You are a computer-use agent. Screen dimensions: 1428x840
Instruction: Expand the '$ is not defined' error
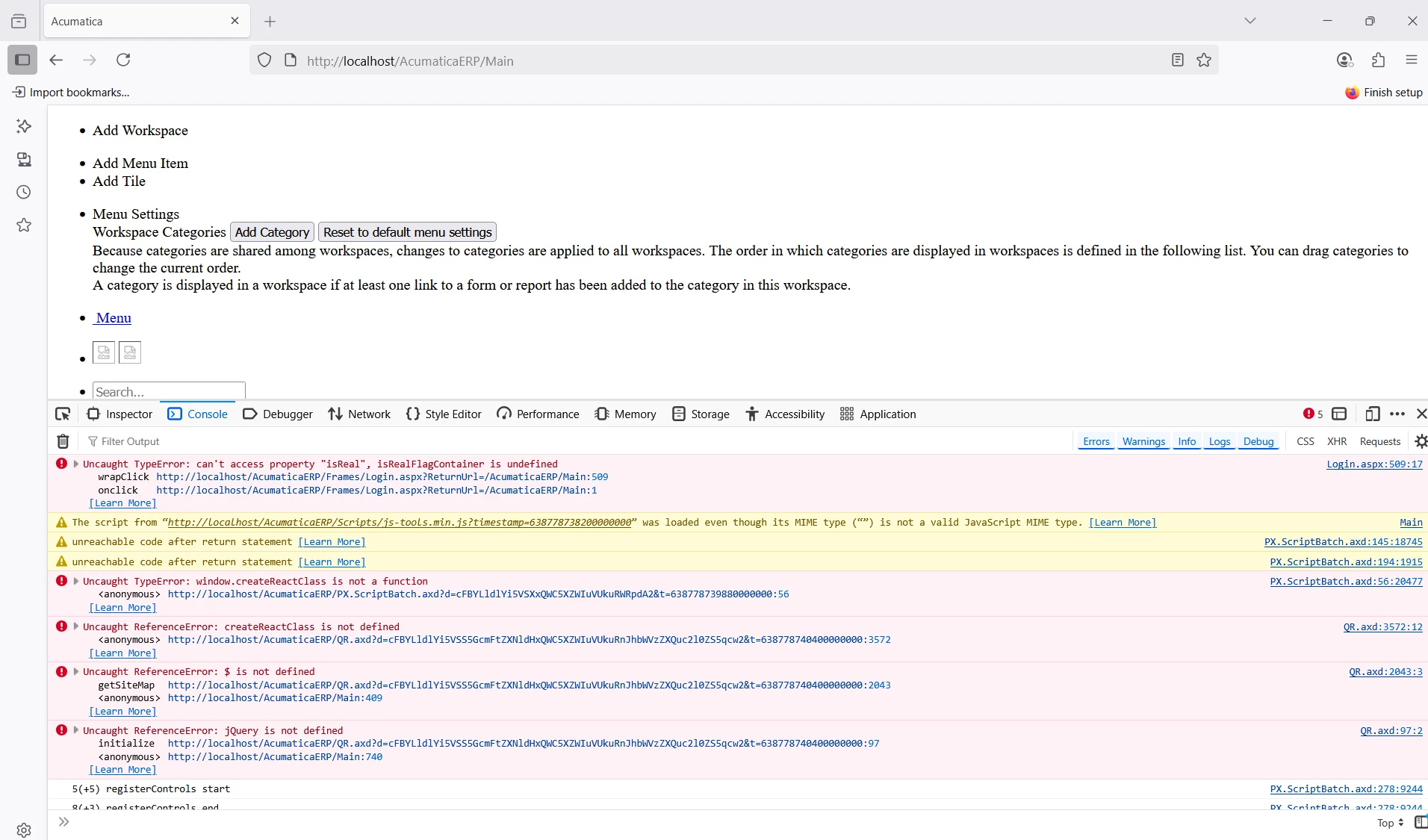[76, 671]
